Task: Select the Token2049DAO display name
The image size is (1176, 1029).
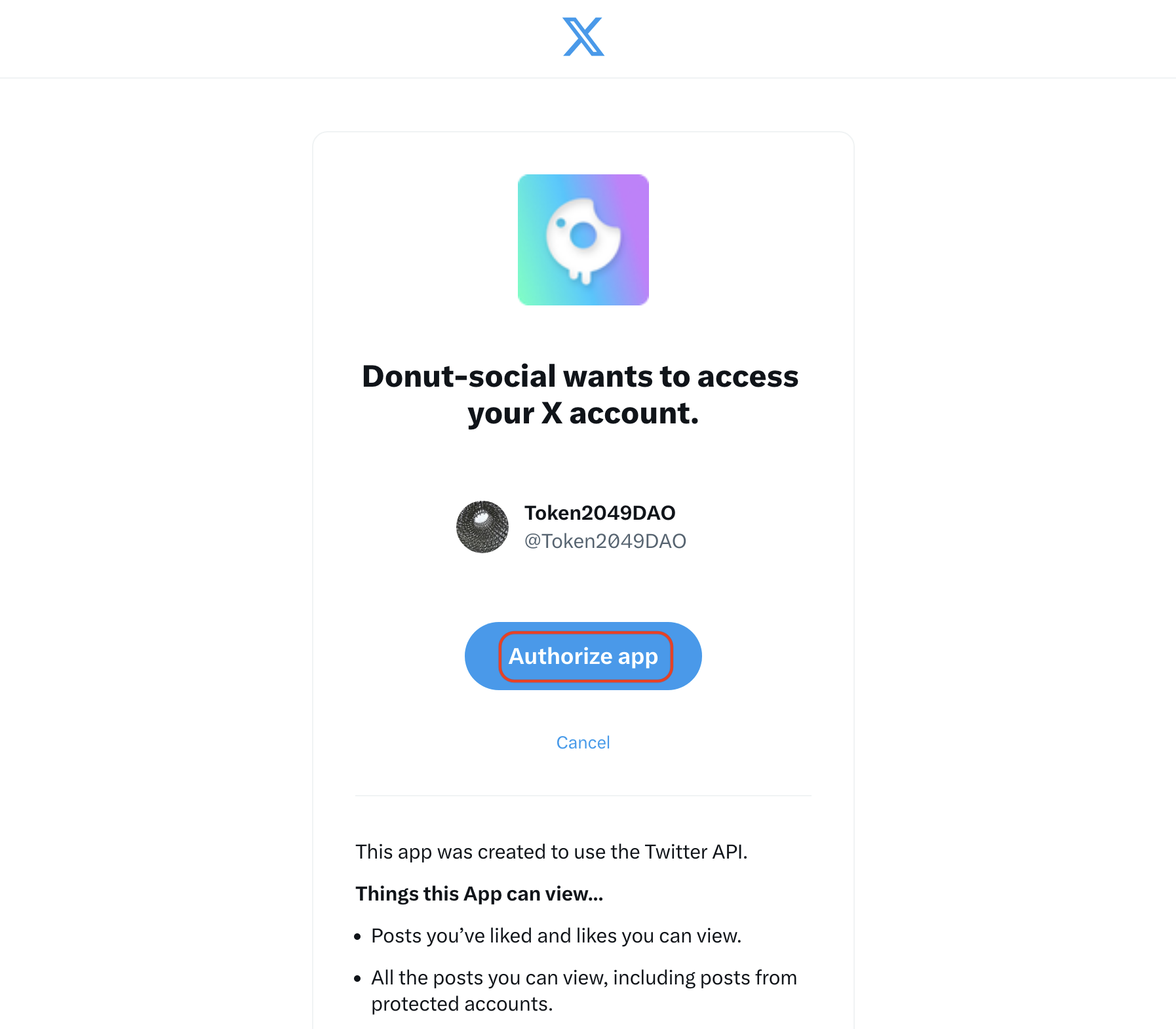Action: [x=600, y=513]
